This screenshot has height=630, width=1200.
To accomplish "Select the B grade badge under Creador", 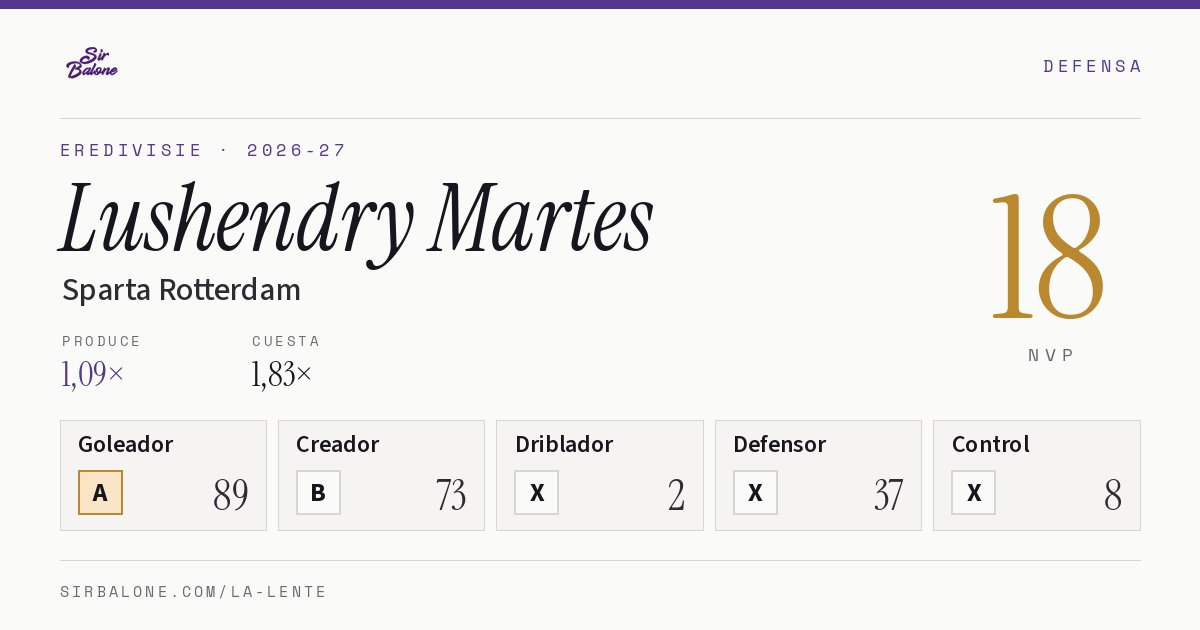I will click(318, 492).
